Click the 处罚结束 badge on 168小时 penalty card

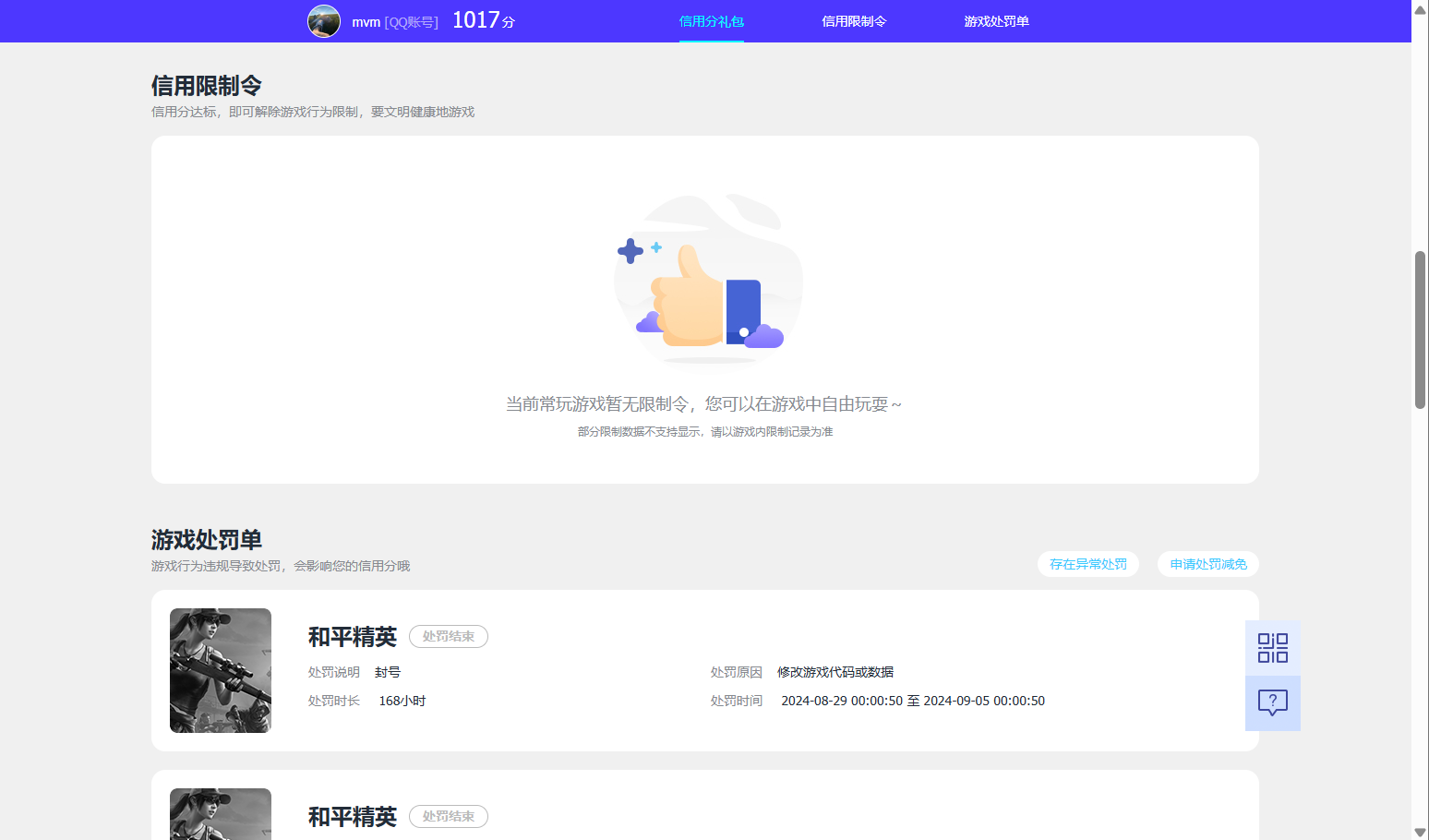[449, 636]
